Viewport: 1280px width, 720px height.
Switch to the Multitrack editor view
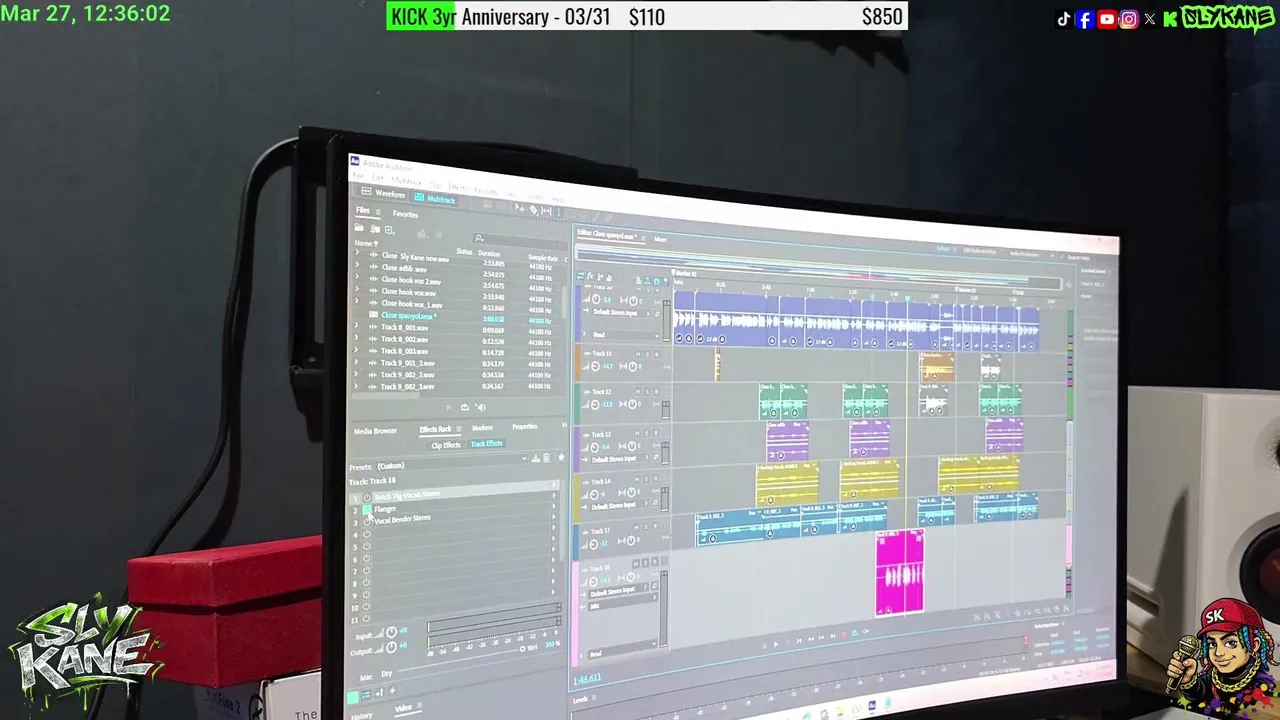point(436,198)
